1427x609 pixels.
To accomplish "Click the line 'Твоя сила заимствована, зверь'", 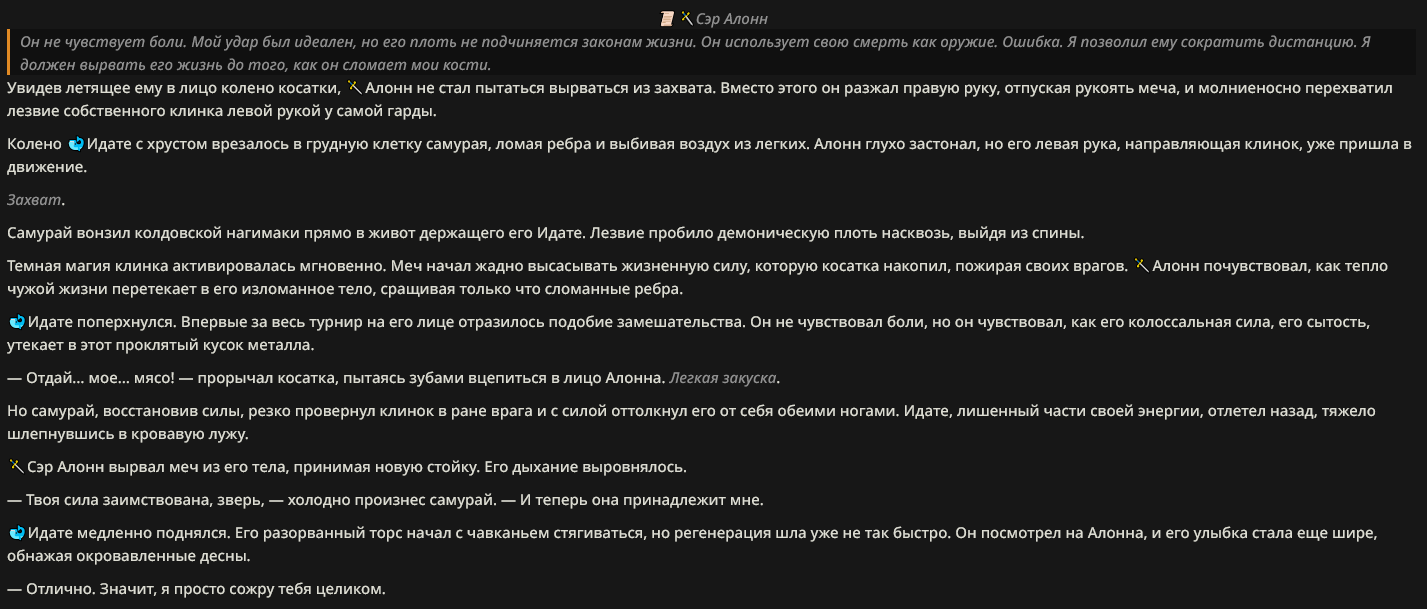I will coord(385,500).
